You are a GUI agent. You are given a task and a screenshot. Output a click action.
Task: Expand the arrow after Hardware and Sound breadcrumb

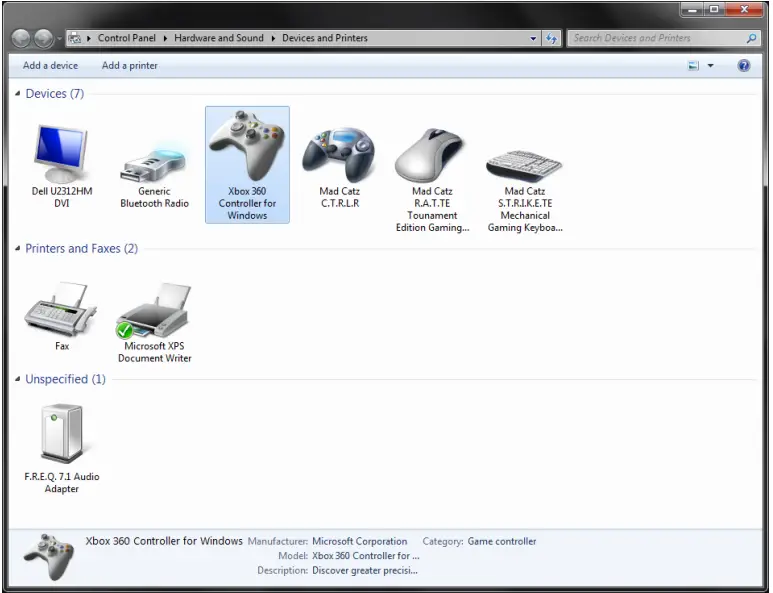coord(273,38)
